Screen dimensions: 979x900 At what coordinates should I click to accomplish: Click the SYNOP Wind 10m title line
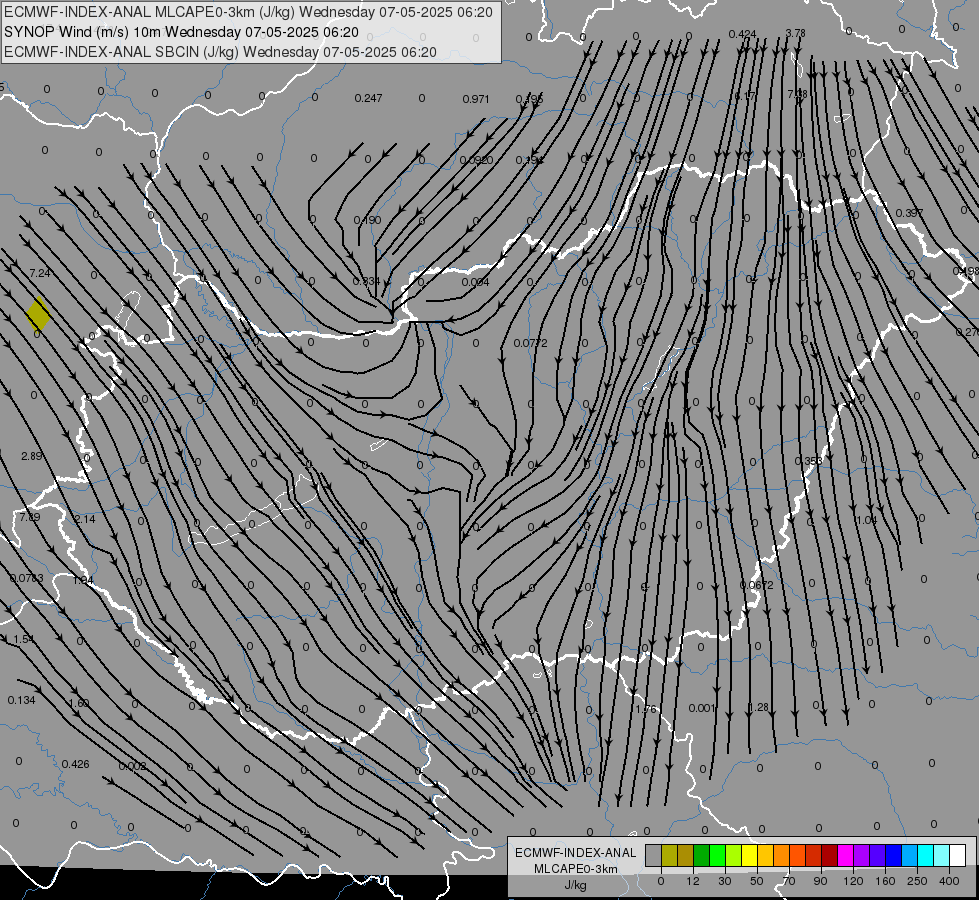[181, 32]
